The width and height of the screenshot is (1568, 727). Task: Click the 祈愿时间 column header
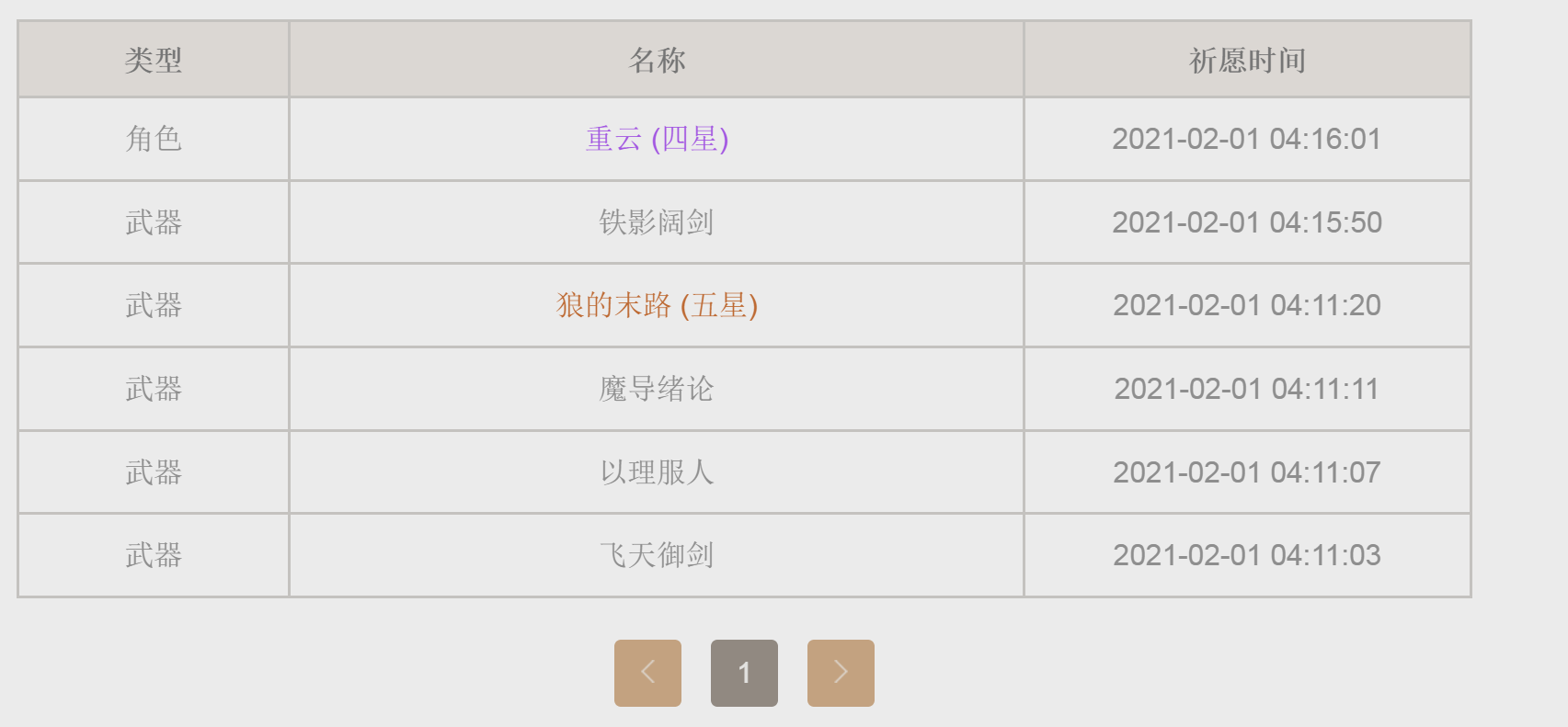pos(1247,60)
